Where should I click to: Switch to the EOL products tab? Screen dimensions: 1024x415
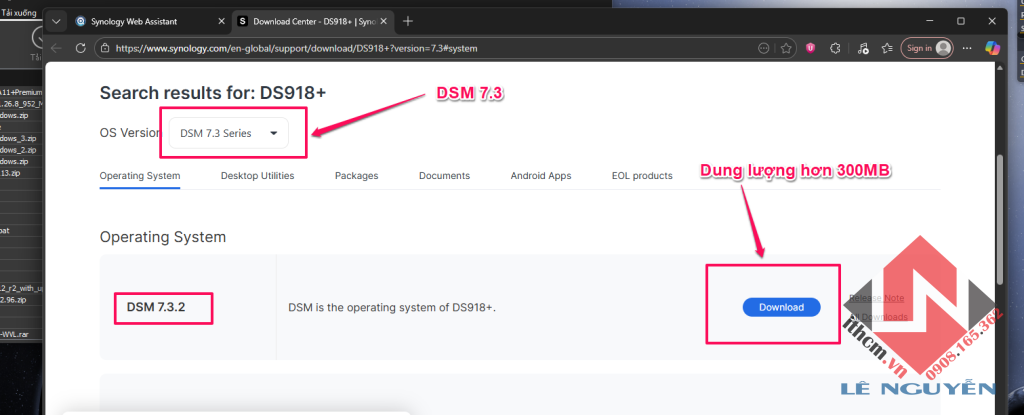[x=642, y=176]
